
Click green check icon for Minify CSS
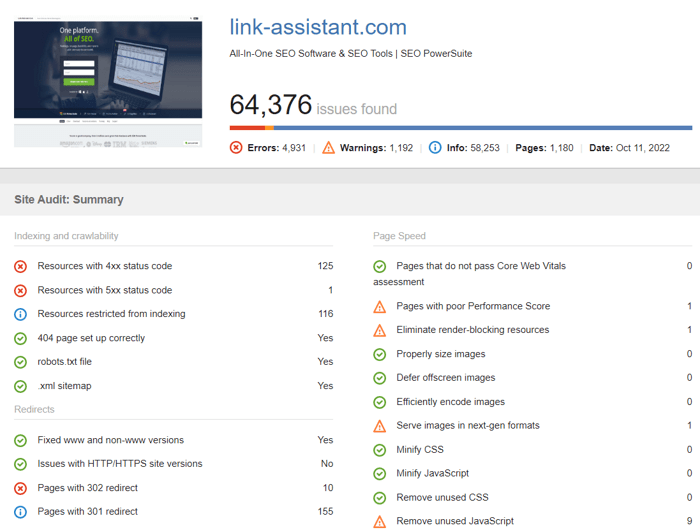(x=380, y=450)
